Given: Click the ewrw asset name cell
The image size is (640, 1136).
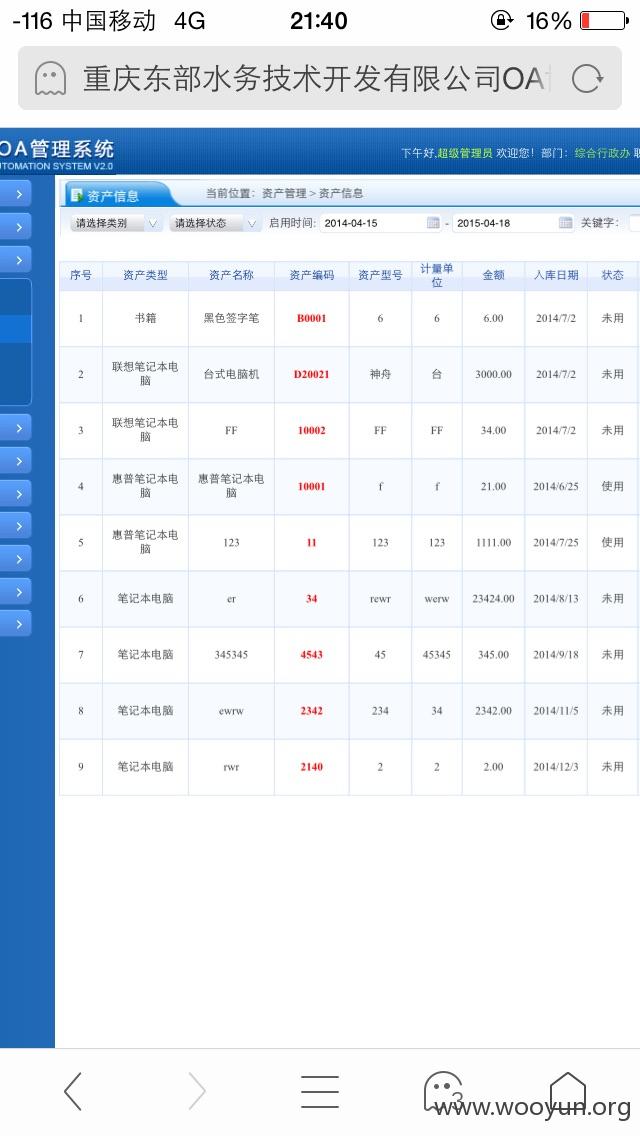Looking at the screenshot, I should pos(231,711).
